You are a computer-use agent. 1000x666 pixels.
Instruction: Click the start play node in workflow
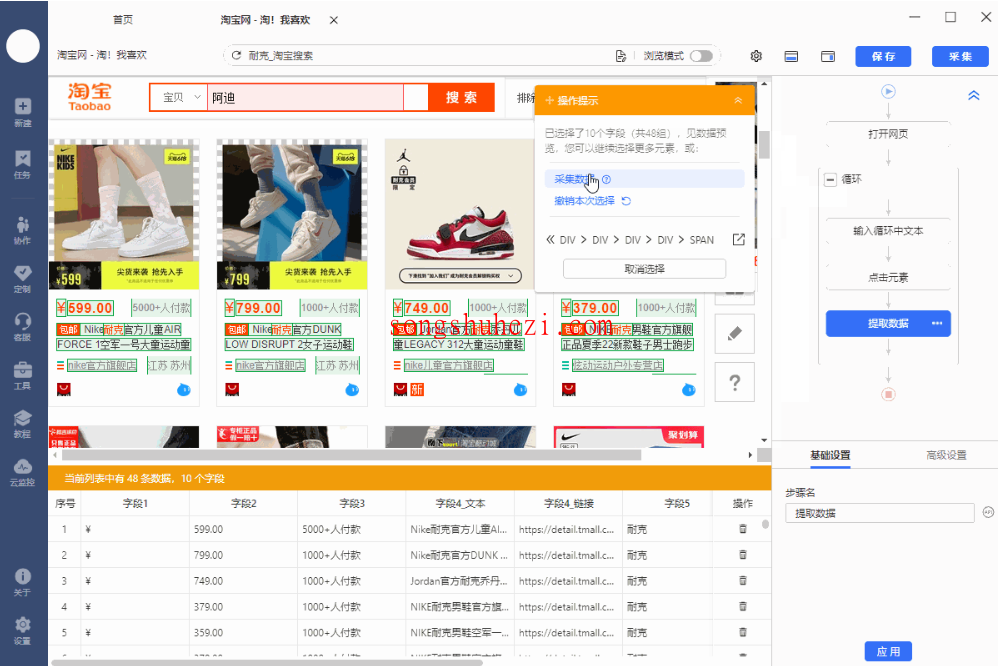coord(888,91)
